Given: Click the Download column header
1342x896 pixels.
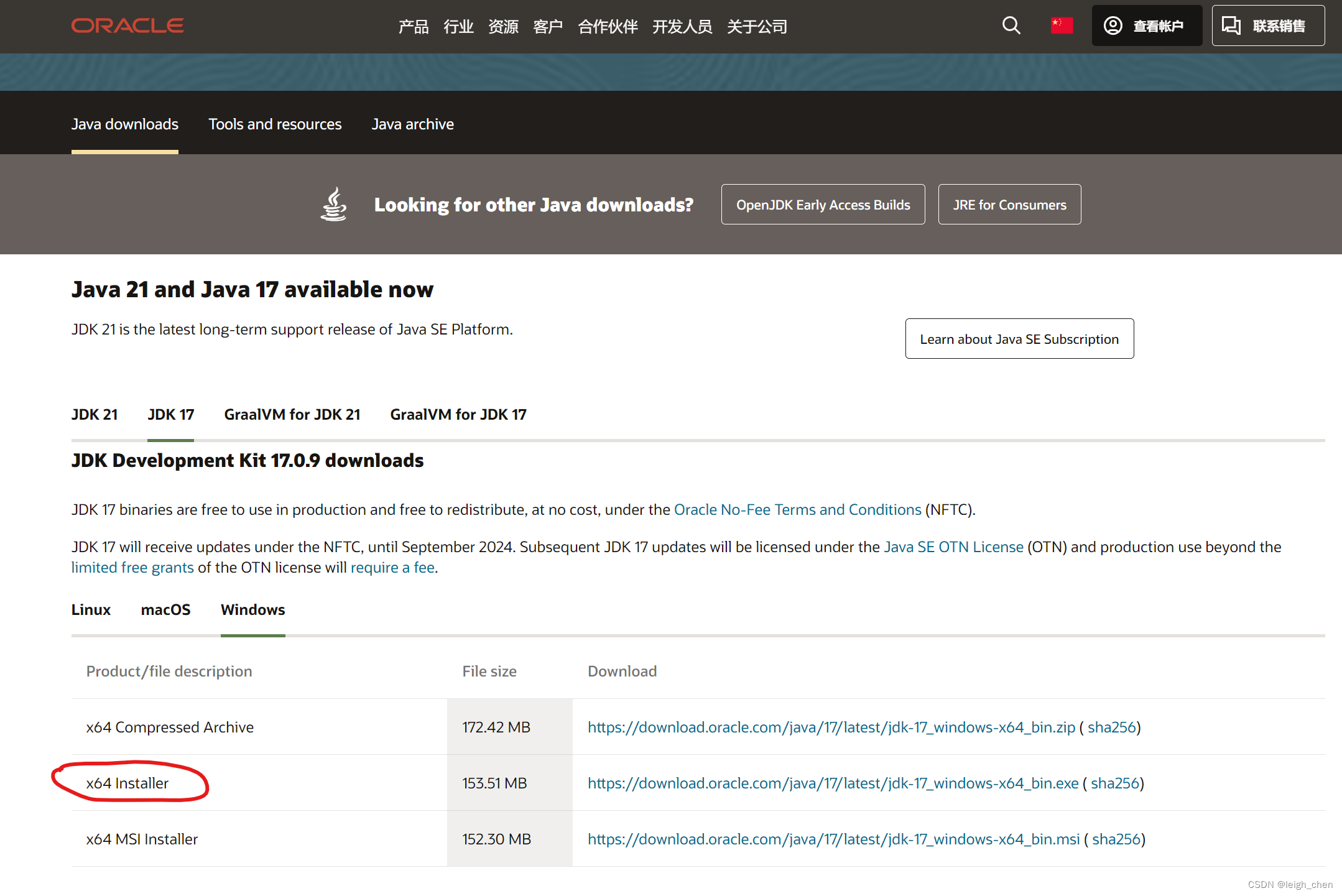Looking at the screenshot, I should tap(622, 671).
